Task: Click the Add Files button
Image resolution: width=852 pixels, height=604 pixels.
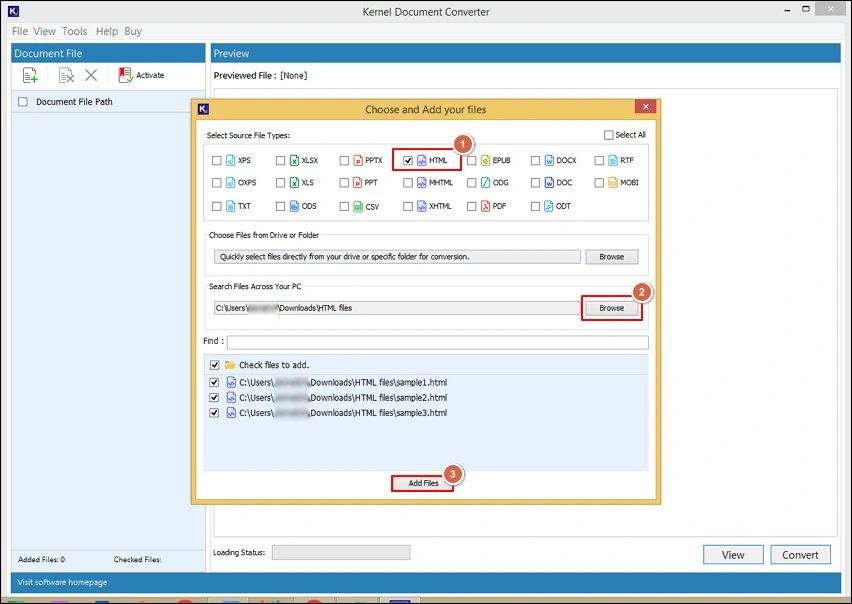Action: pos(423,483)
